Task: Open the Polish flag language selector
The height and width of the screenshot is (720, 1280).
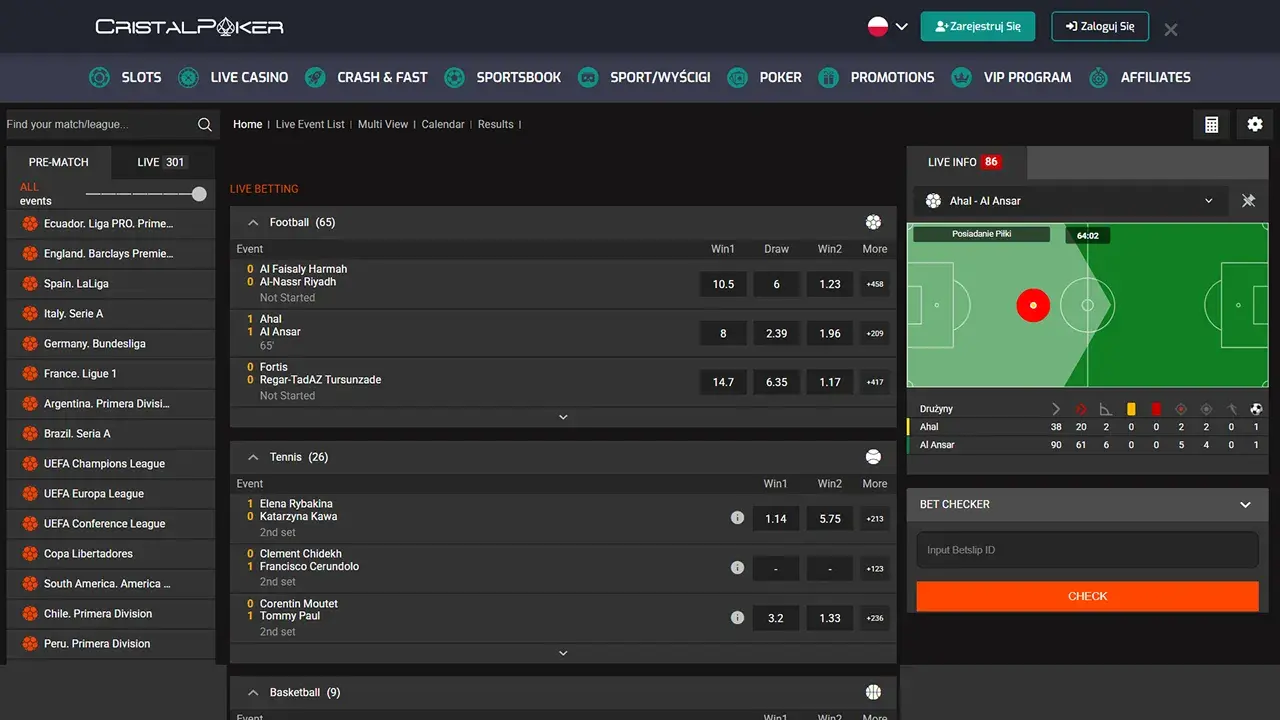Action: 887,27
